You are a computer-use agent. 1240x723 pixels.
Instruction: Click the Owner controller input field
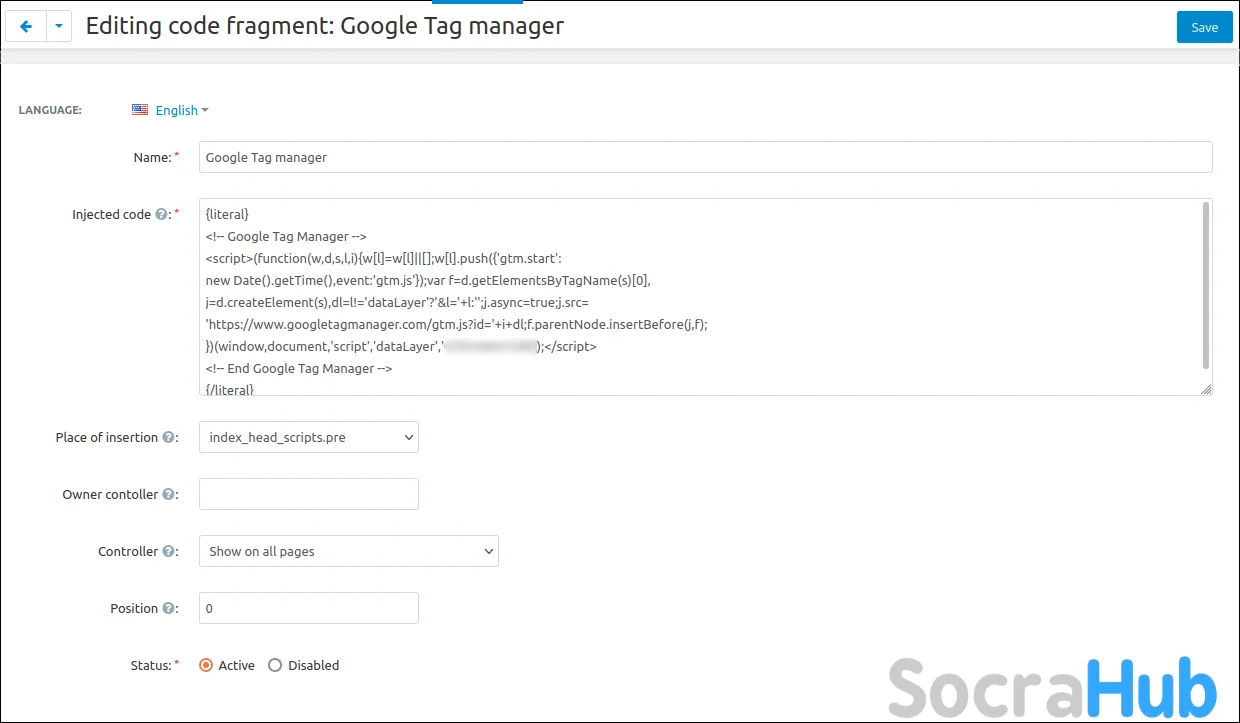(309, 494)
